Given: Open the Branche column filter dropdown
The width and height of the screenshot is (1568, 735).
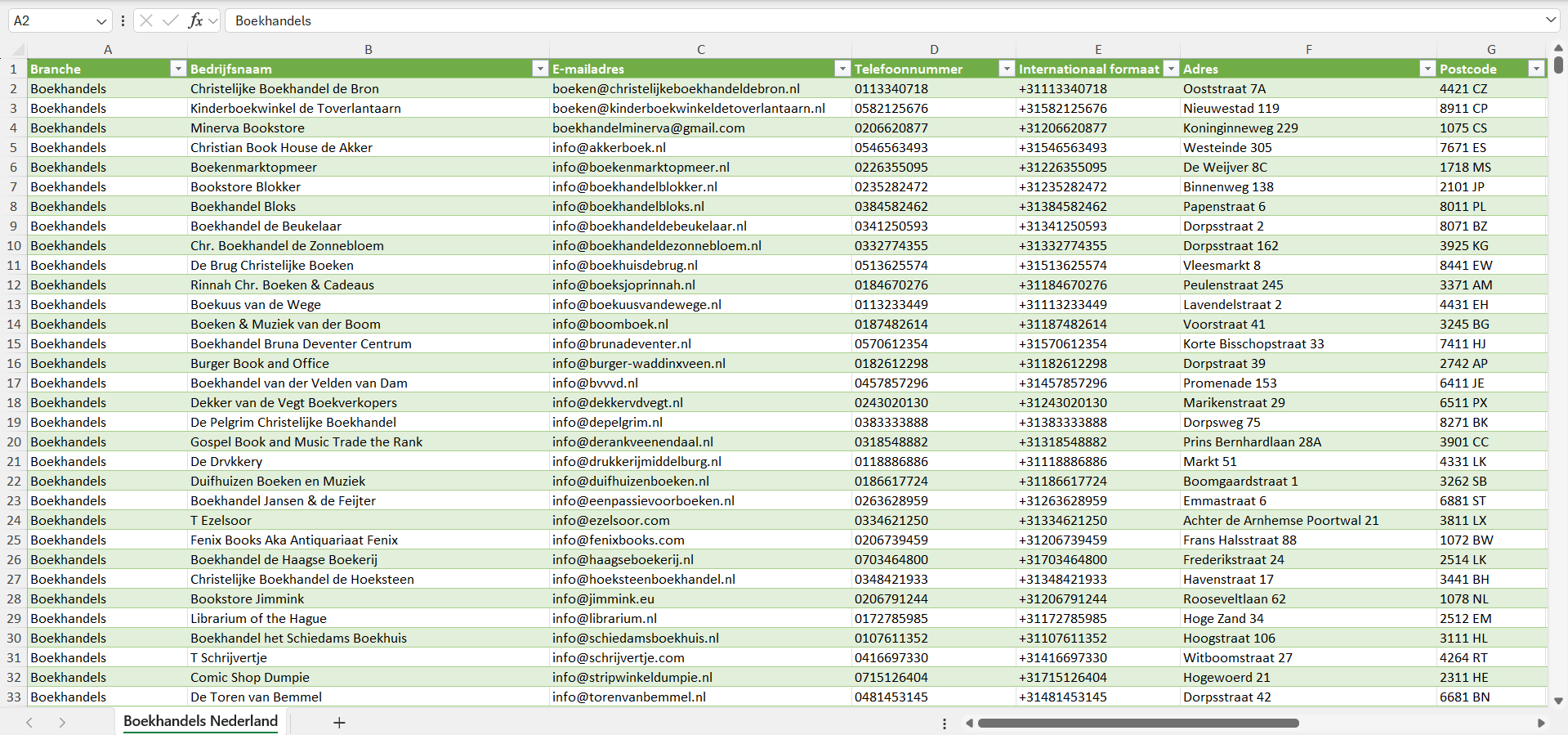Looking at the screenshot, I should click(177, 69).
